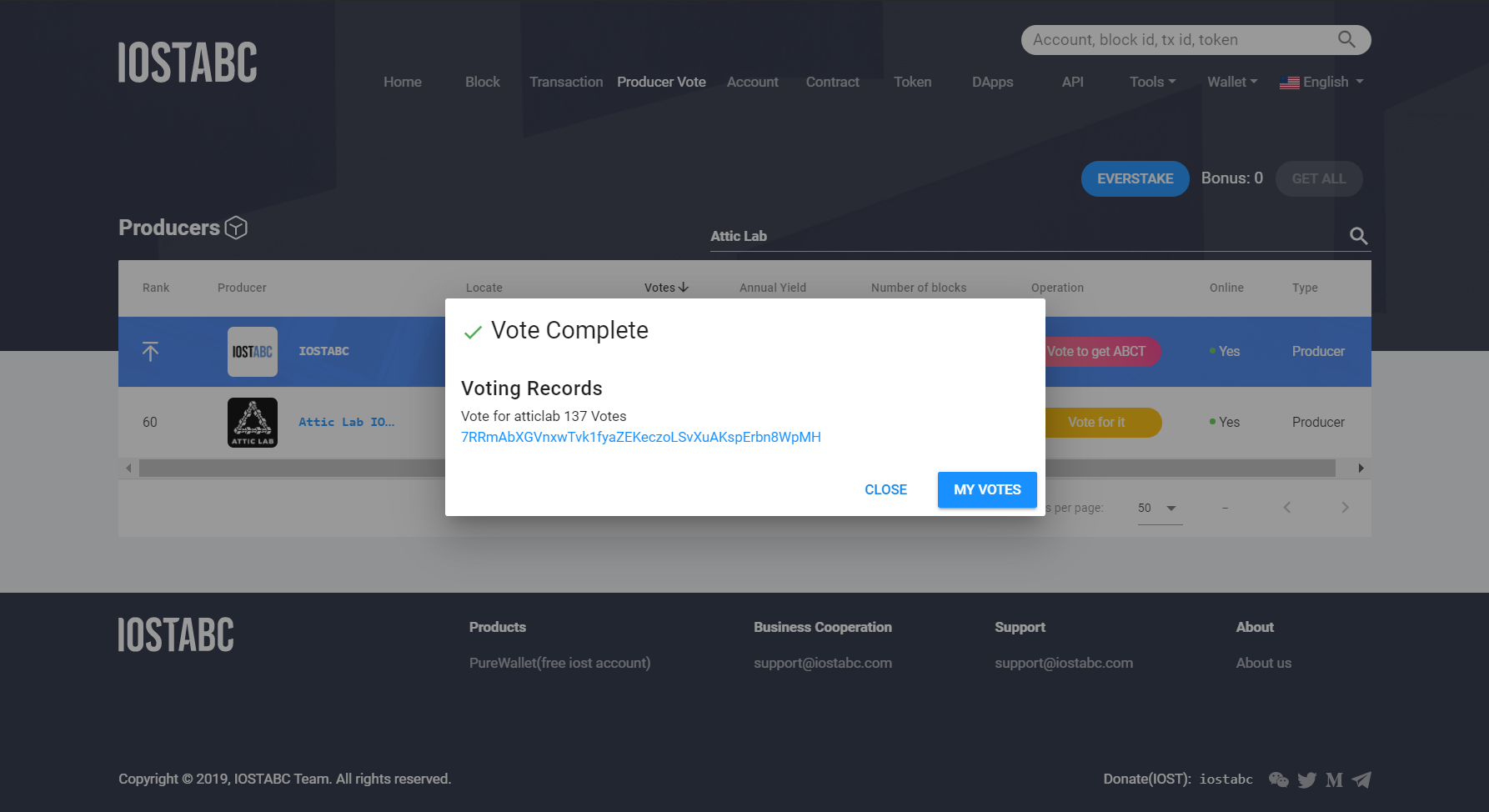Click CLOSE in the Vote Complete dialog
Image resolution: width=1489 pixels, height=812 pixels.
tap(885, 489)
